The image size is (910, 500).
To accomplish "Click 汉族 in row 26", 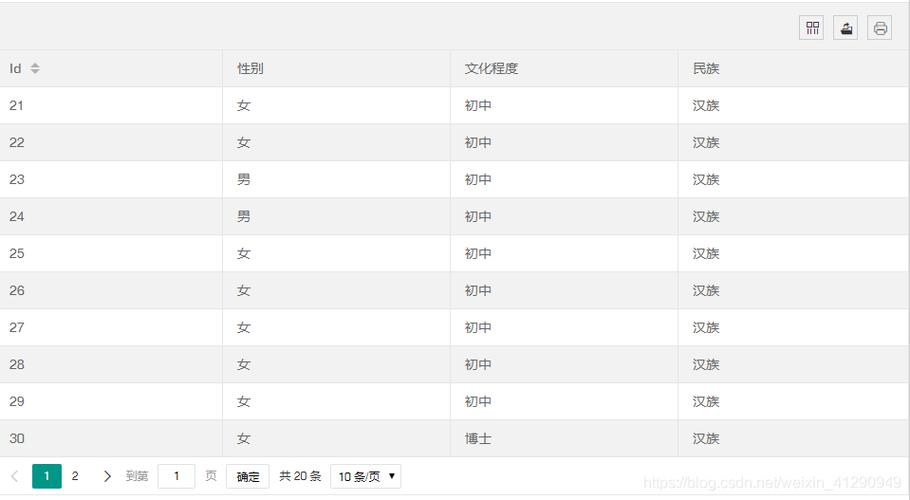I will pos(706,291).
